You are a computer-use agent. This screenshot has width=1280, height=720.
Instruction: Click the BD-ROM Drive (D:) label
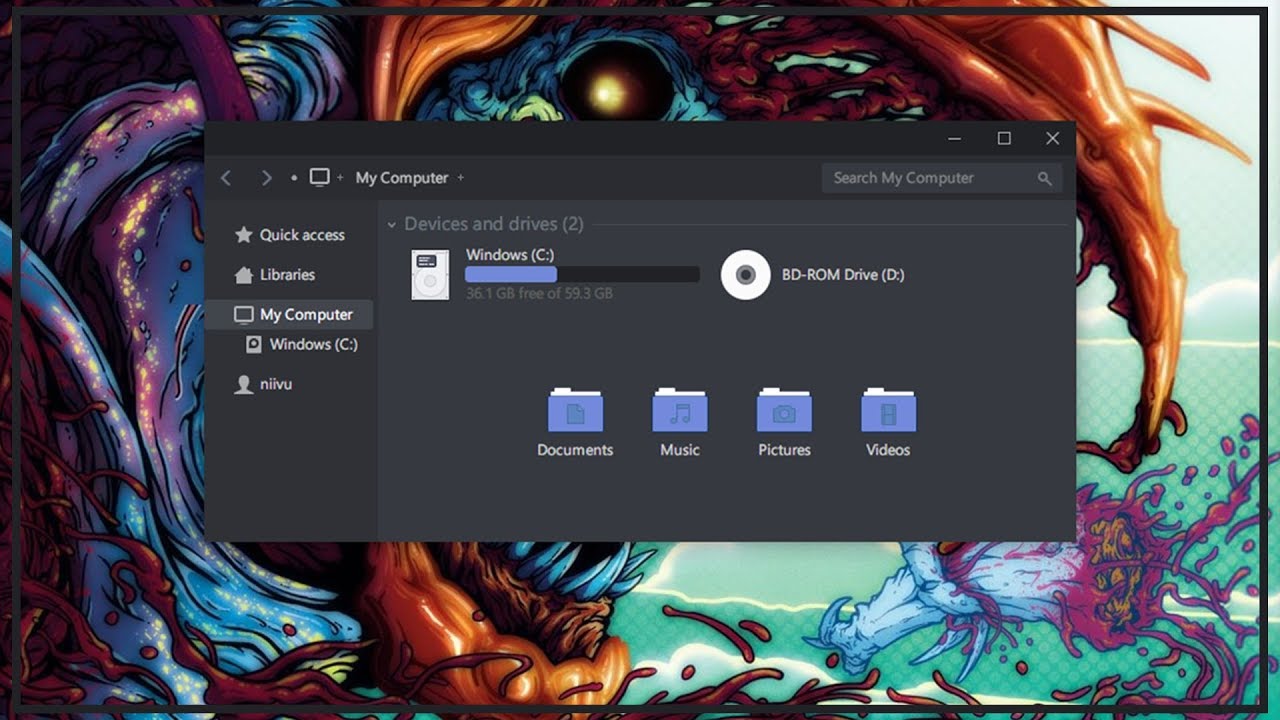point(843,275)
